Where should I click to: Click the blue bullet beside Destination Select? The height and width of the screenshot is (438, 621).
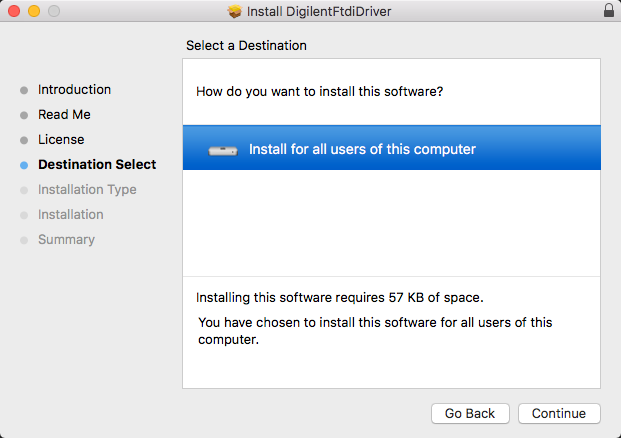[24, 165]
